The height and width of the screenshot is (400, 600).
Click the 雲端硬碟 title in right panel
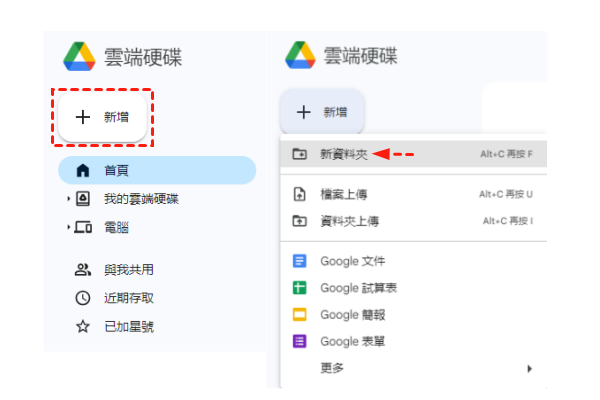[x=360, y=56]
